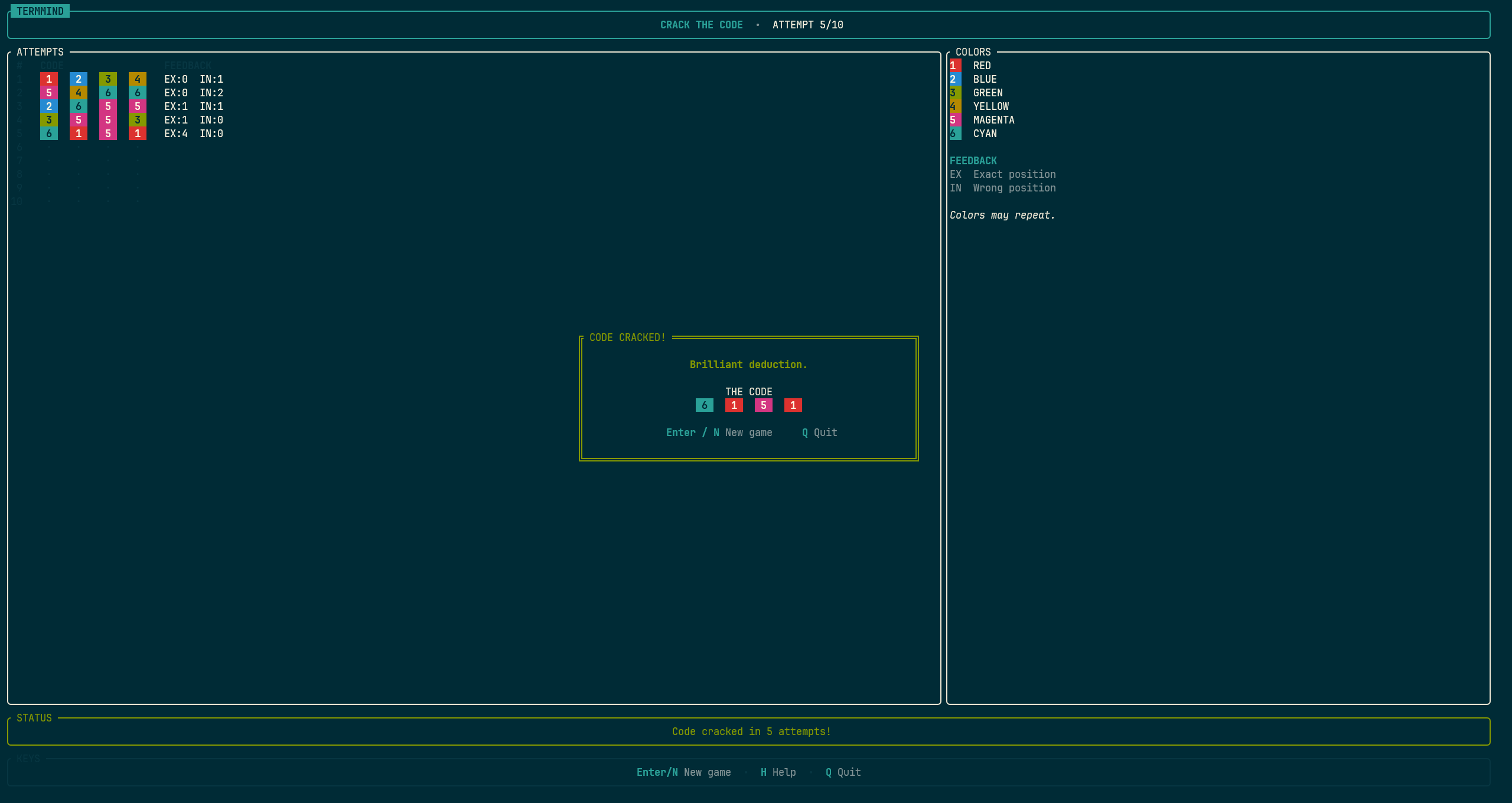Viewport: 1512px width, 803px height.
Task: Click the MAGENTA color name
Action: [993, 120]
